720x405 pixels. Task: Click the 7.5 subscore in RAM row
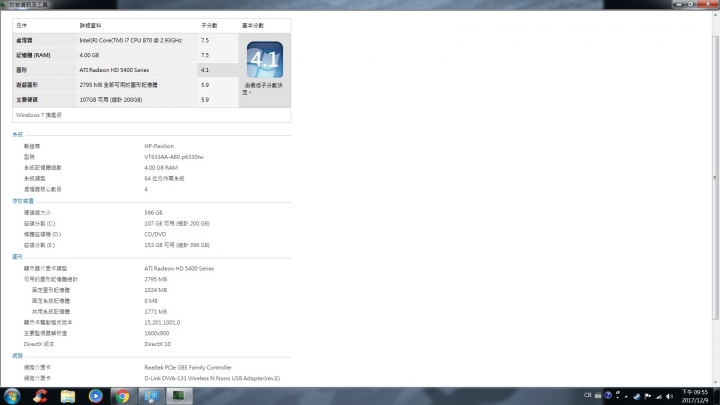click(205, 55)
